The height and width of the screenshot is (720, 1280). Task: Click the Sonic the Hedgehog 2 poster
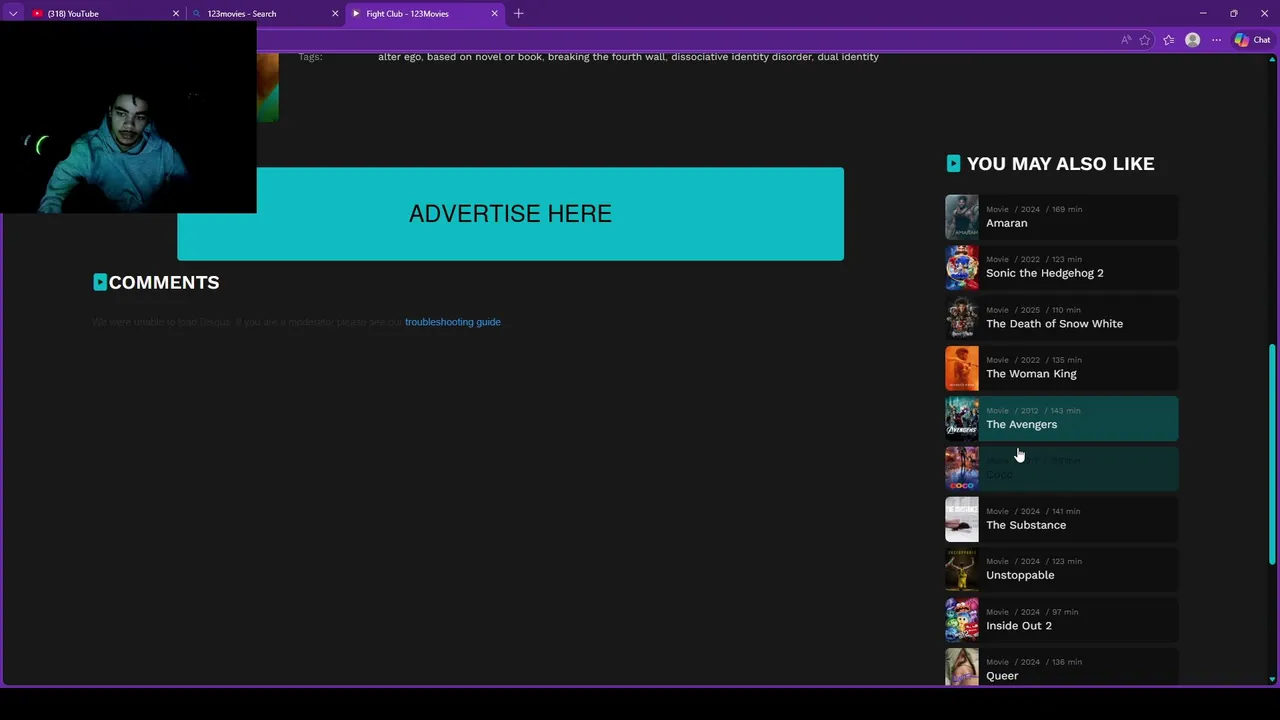[962, 267]
